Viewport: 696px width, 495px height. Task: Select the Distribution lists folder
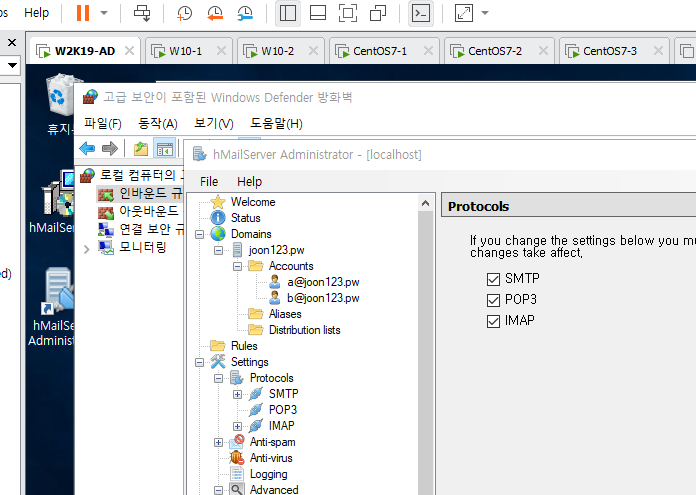pyautogui.click(x=294, y=330)
